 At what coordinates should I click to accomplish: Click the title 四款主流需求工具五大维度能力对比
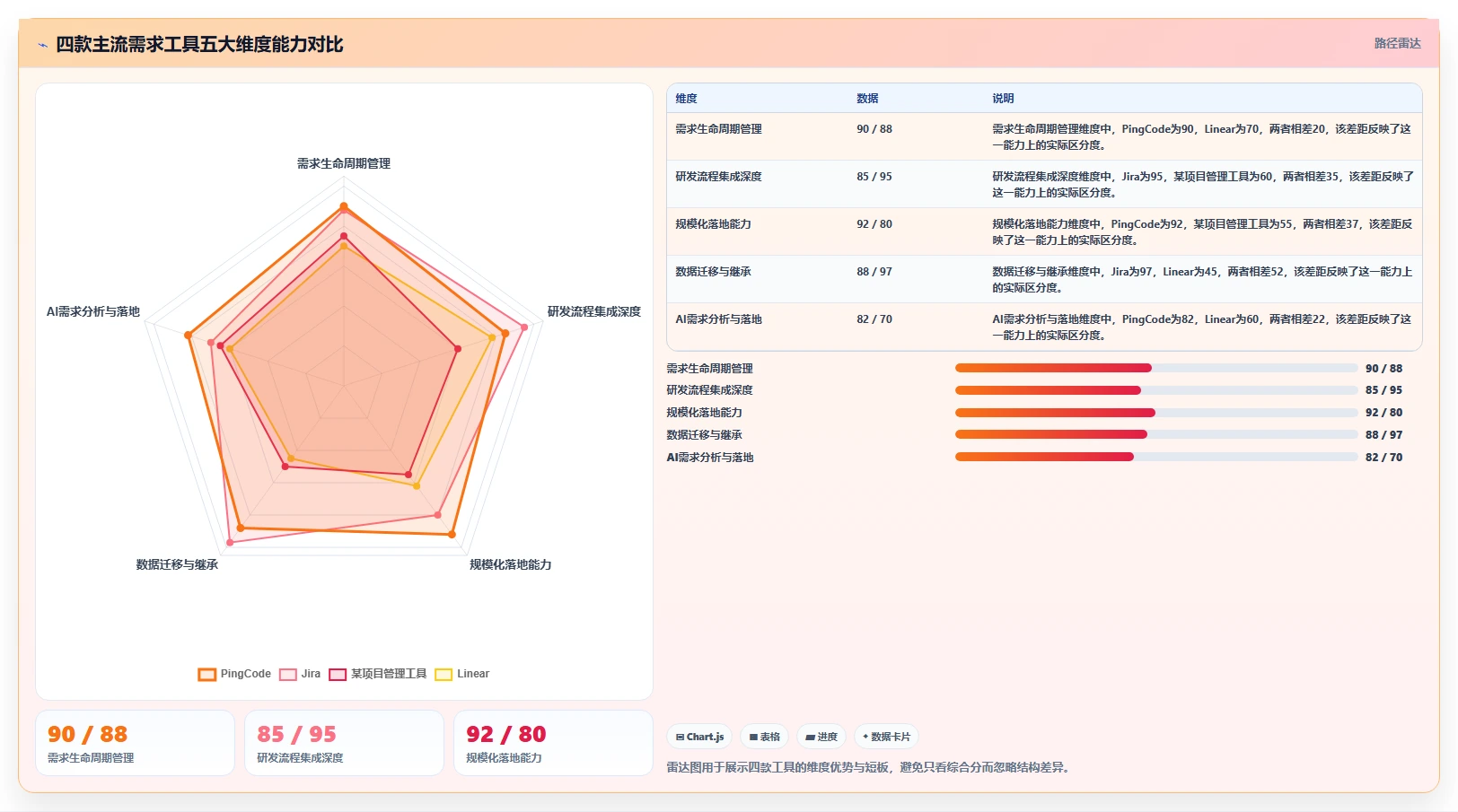click(x=199, y=44)
